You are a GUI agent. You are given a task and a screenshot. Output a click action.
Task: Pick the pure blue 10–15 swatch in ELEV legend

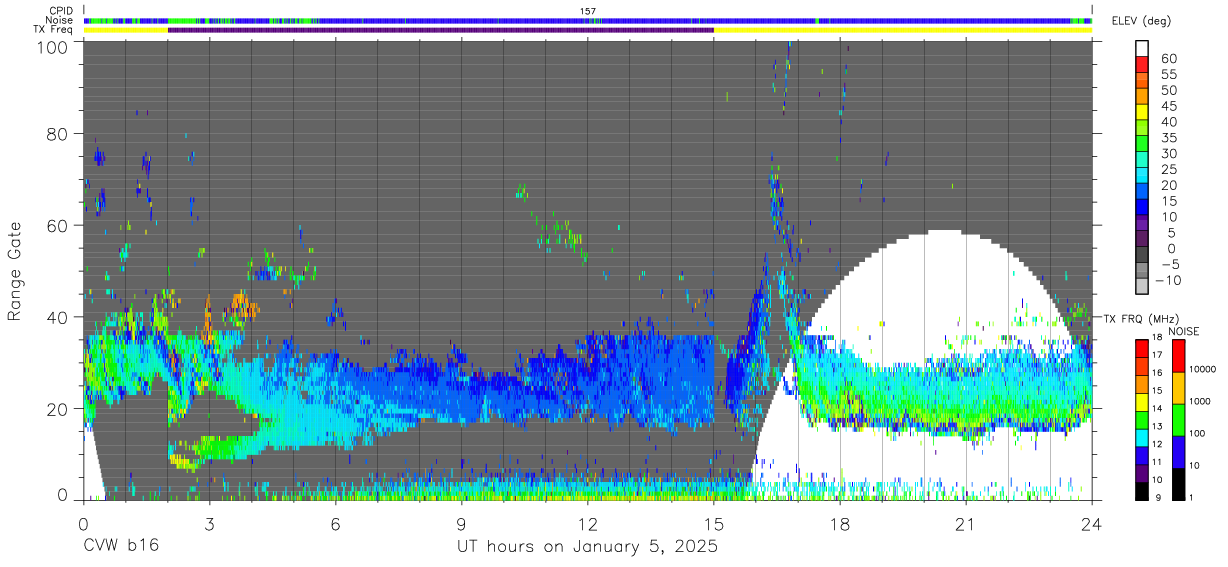click(x=1141, y=207)
